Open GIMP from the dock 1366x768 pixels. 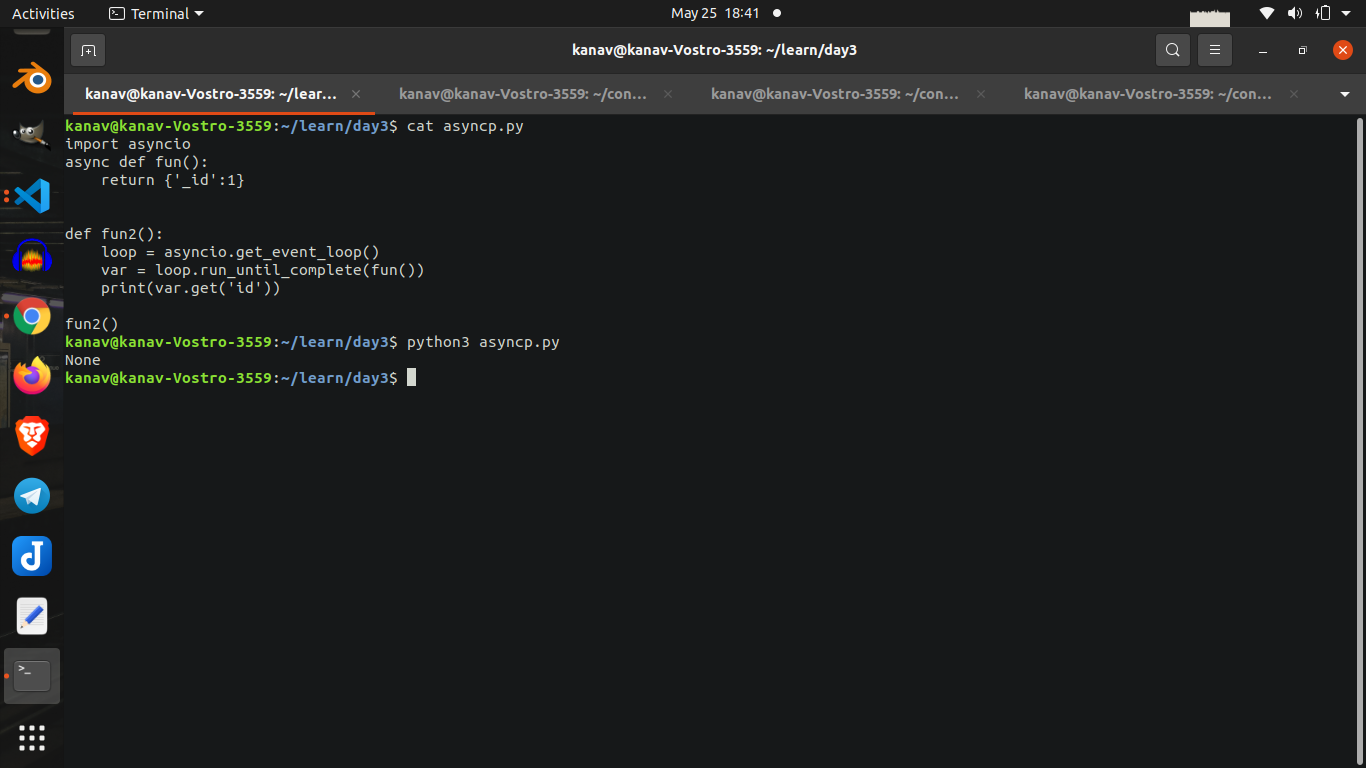32,136
